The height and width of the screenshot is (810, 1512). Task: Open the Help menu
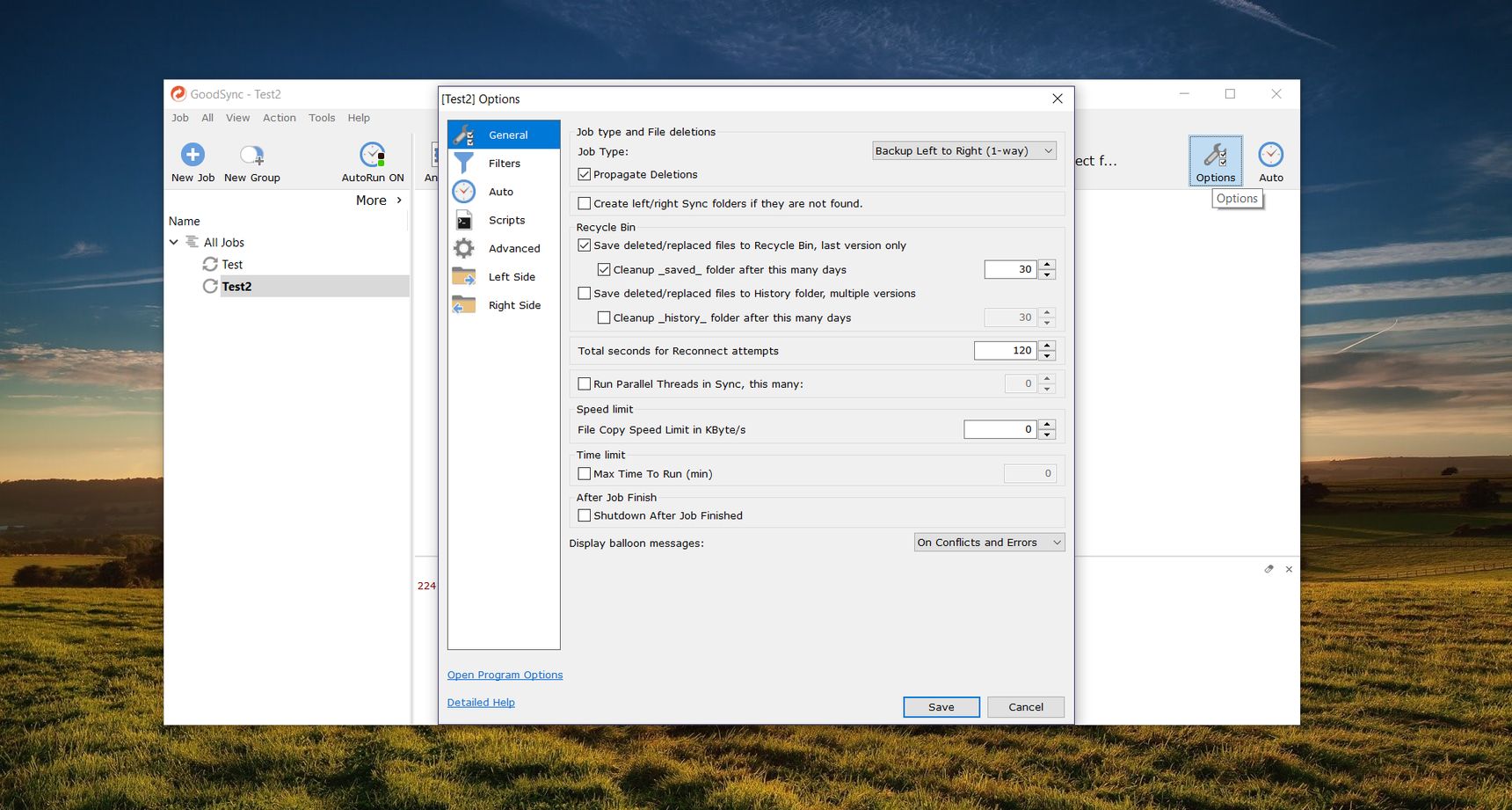(359, 118)
